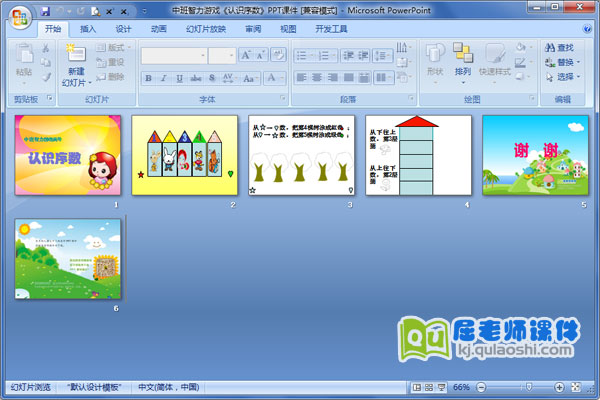Switch to normal view in status bar
This screenshot has width=600, height=400.
click(x=416, y=387)
